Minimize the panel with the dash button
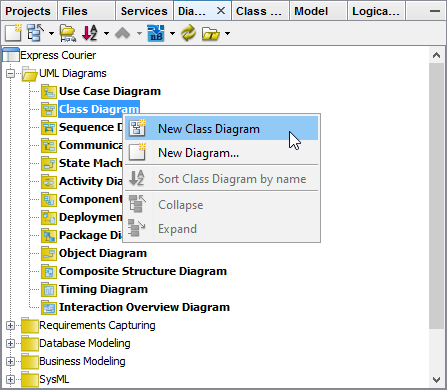 tap(435, 11)
